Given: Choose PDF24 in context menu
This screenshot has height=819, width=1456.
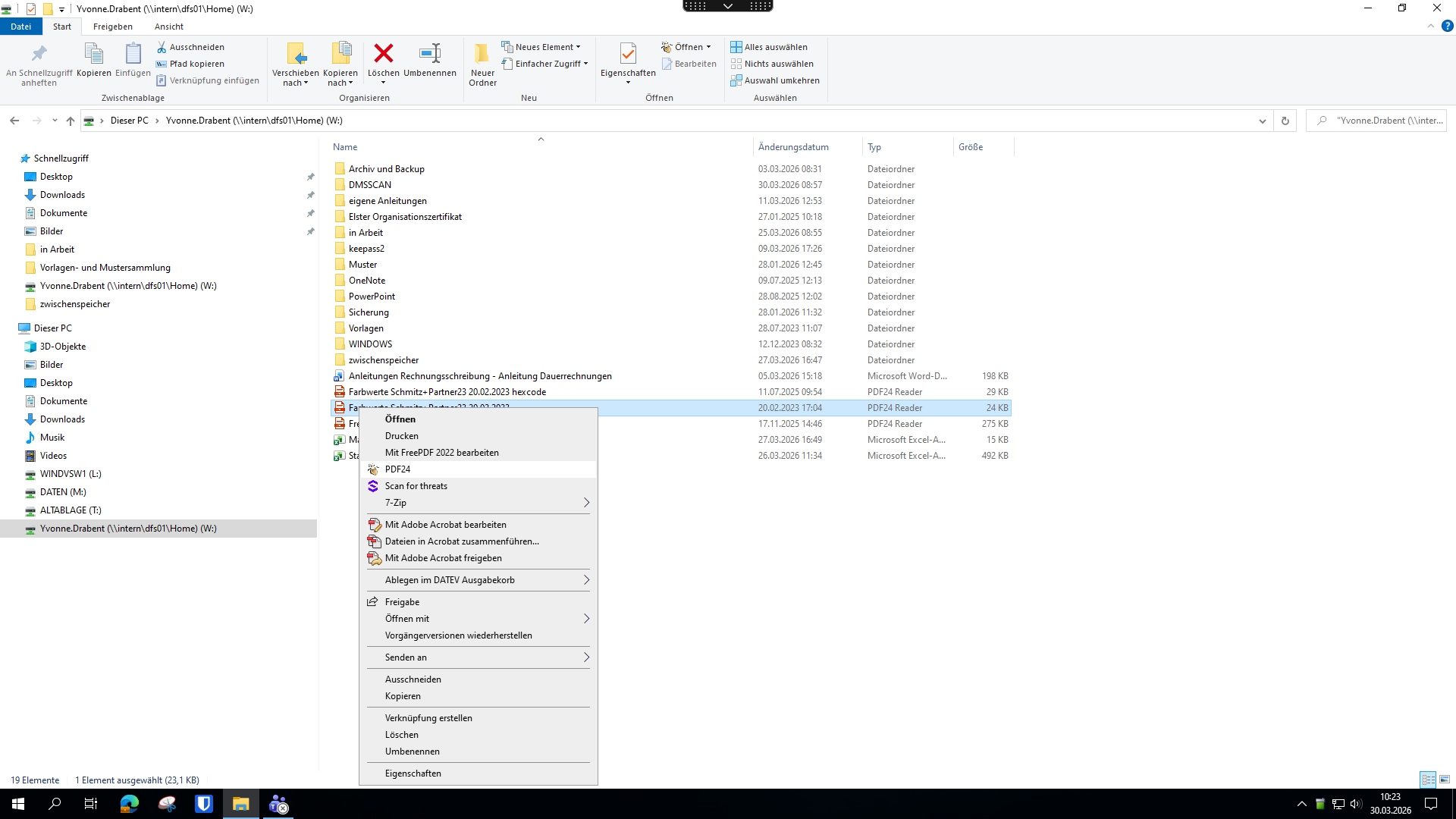Looking at the screenshot, I should [x=397, y=469].
